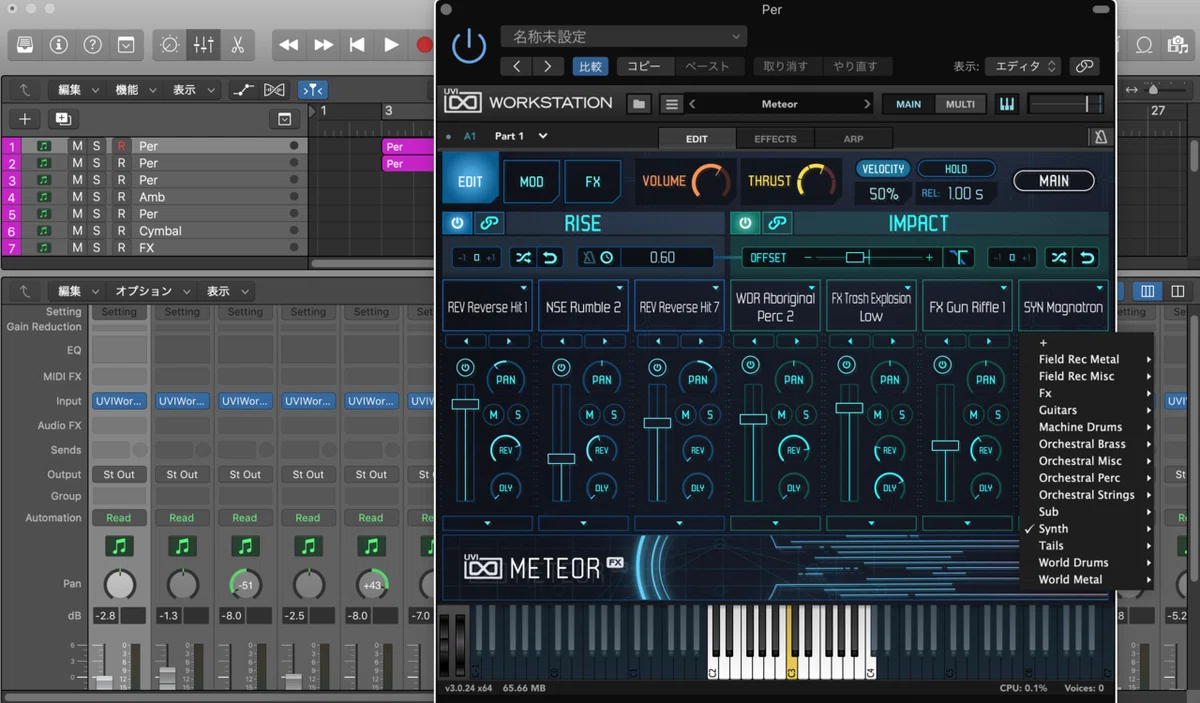The height and width of the screenshot is (703, 1200).
Task: Mute the NSE Rumble 2 layer (M)
Action: coord(590,414)
